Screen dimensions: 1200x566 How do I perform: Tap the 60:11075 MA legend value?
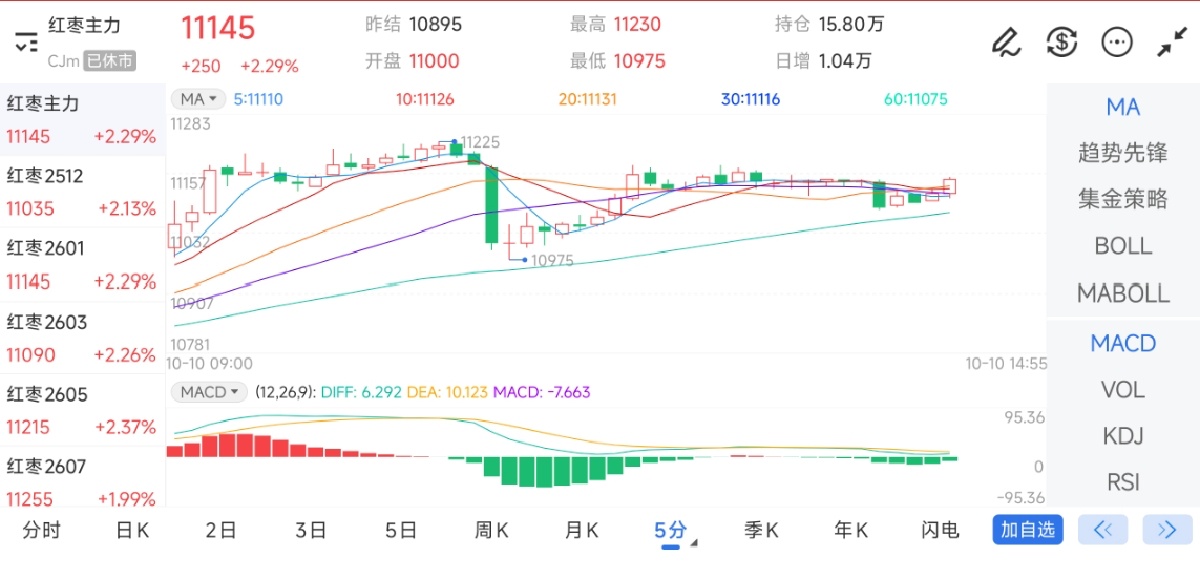click(x=915, y=99)
